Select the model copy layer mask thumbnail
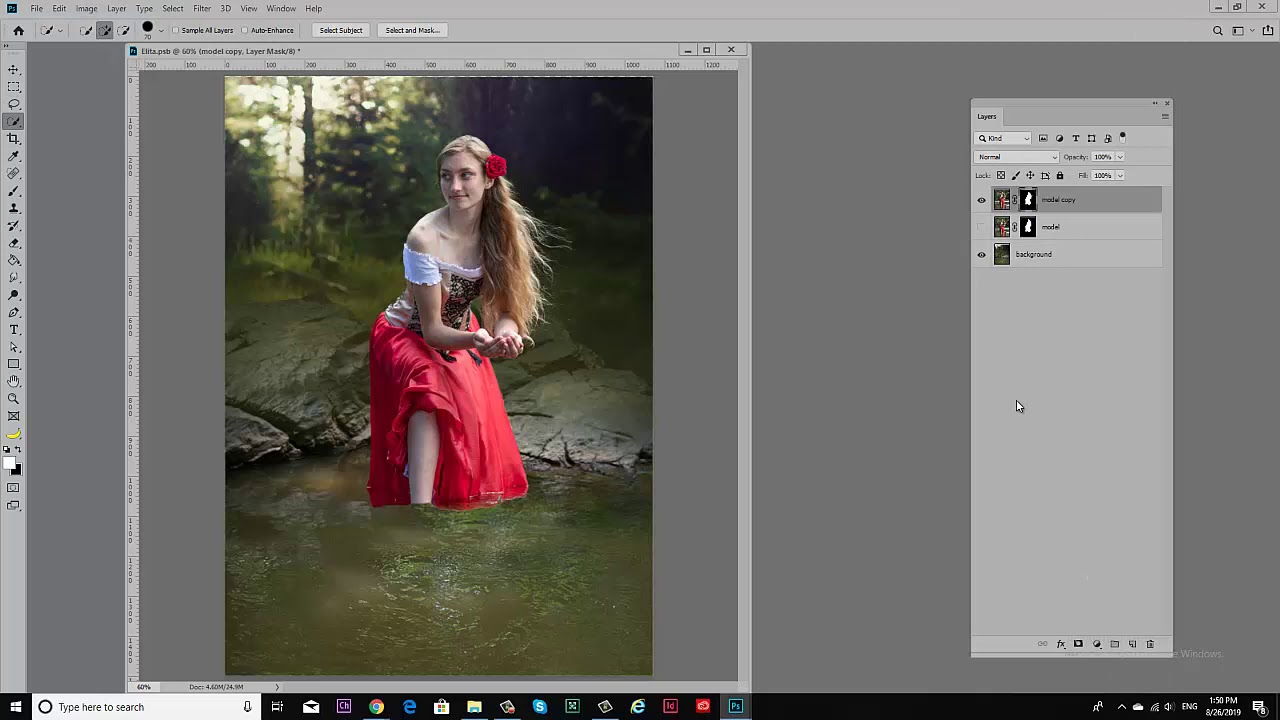Image resolution: width=1280 pixels, height=720 pixels. (1028, 200)
